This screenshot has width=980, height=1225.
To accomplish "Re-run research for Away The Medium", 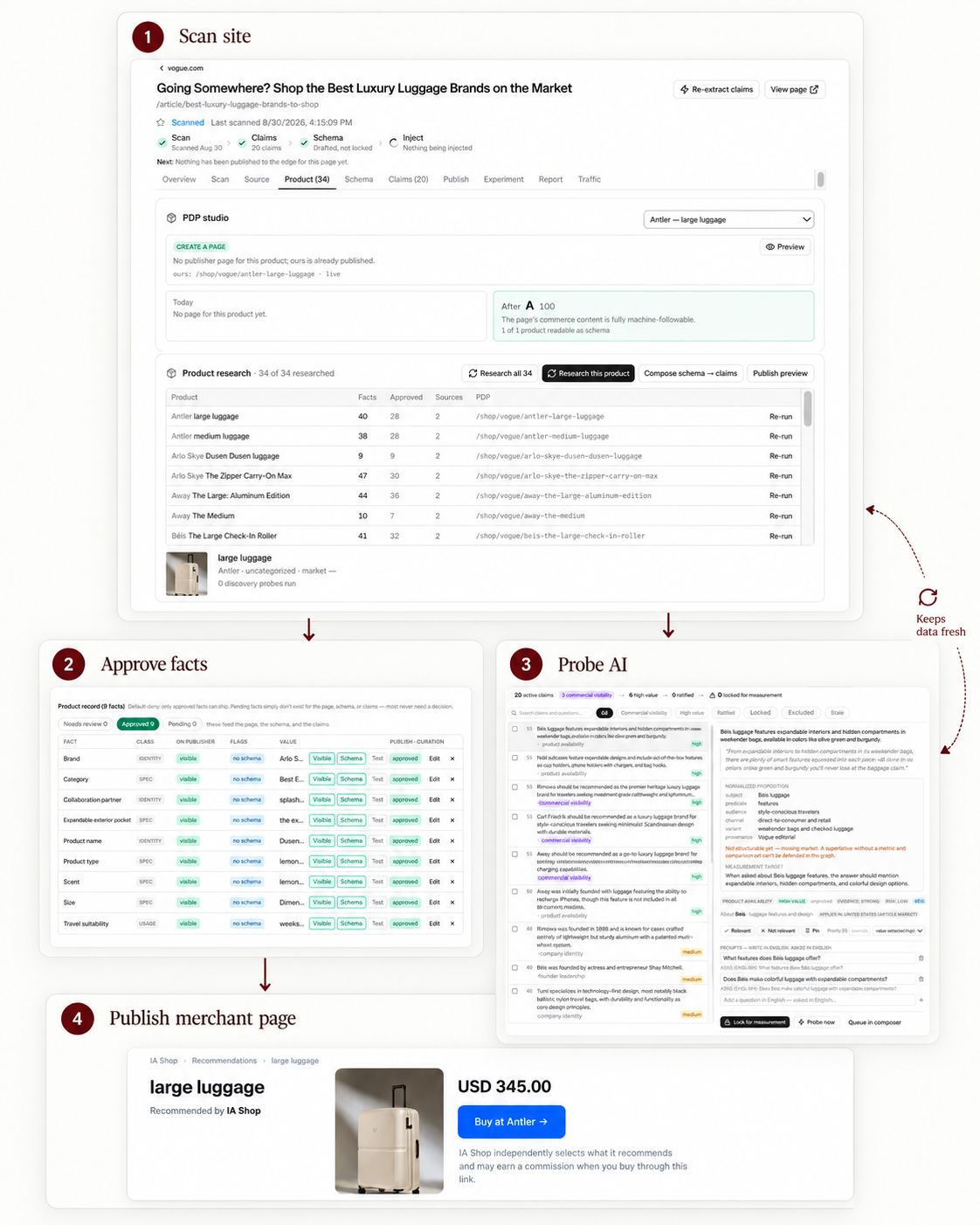I will 781,516.
